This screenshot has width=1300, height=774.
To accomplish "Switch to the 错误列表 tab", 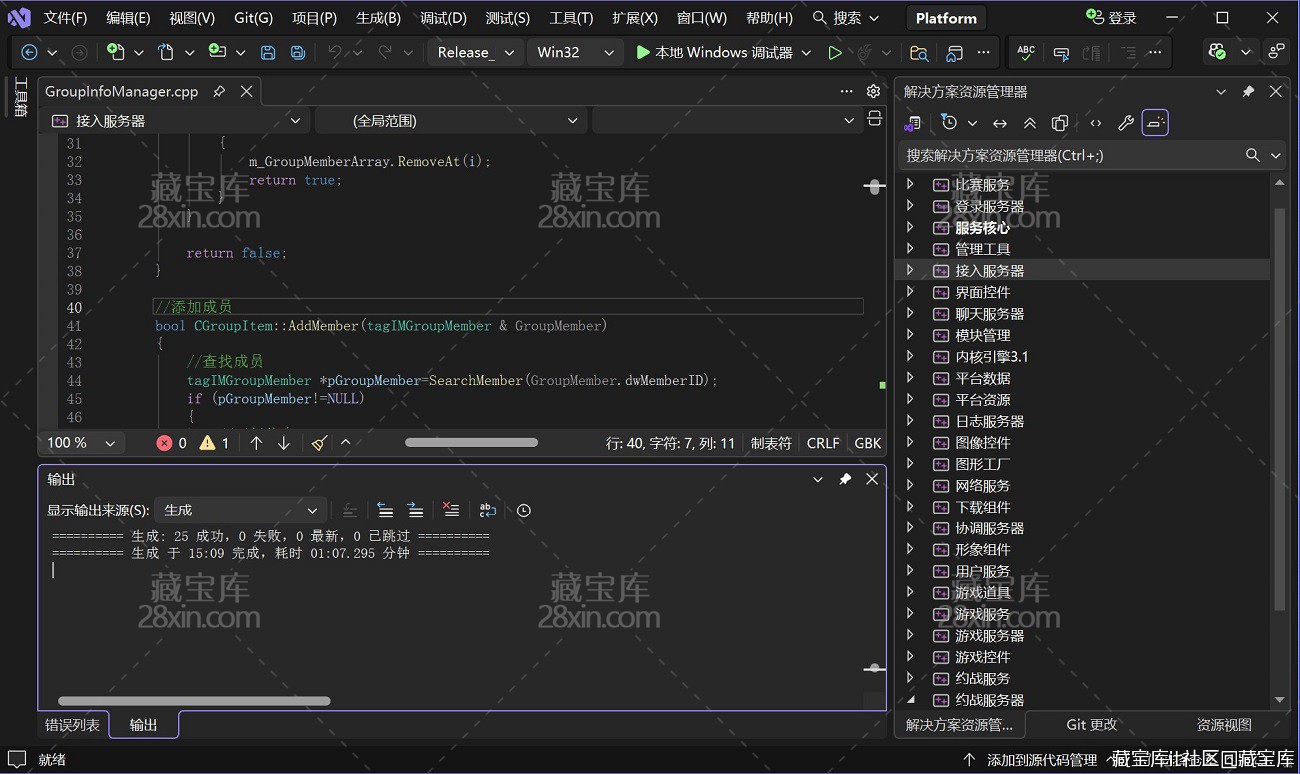I will [x=71, y=724].
